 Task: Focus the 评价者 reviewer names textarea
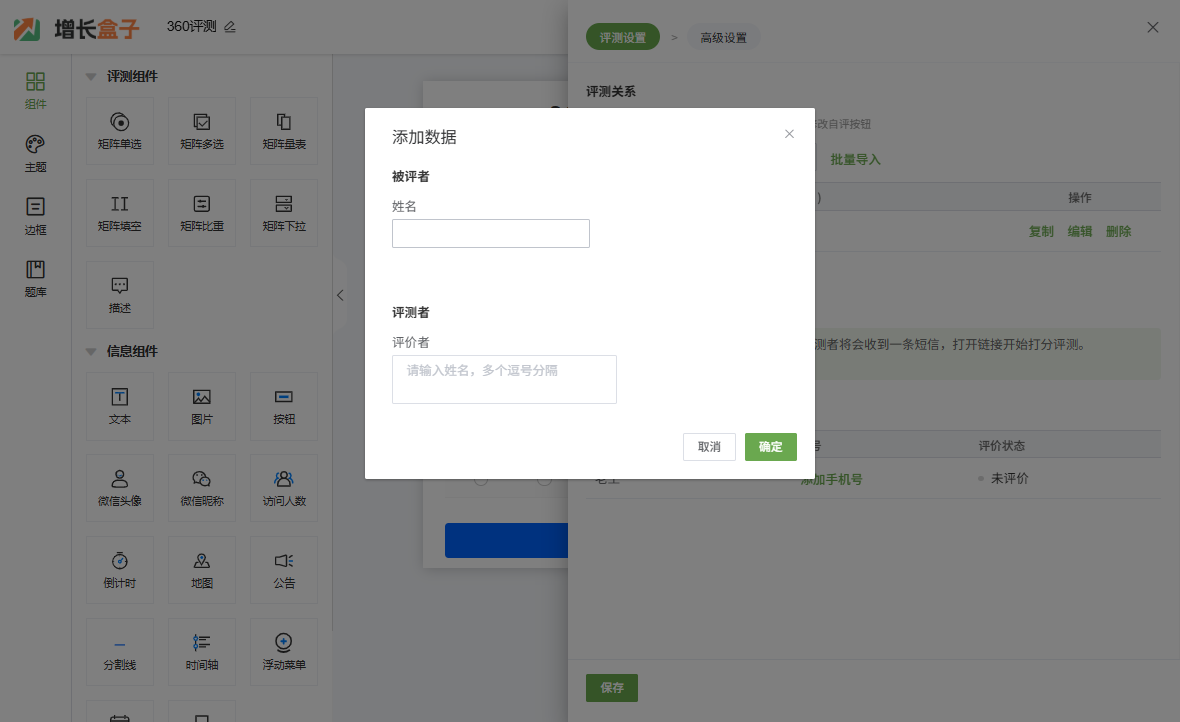tap(504, 379)
